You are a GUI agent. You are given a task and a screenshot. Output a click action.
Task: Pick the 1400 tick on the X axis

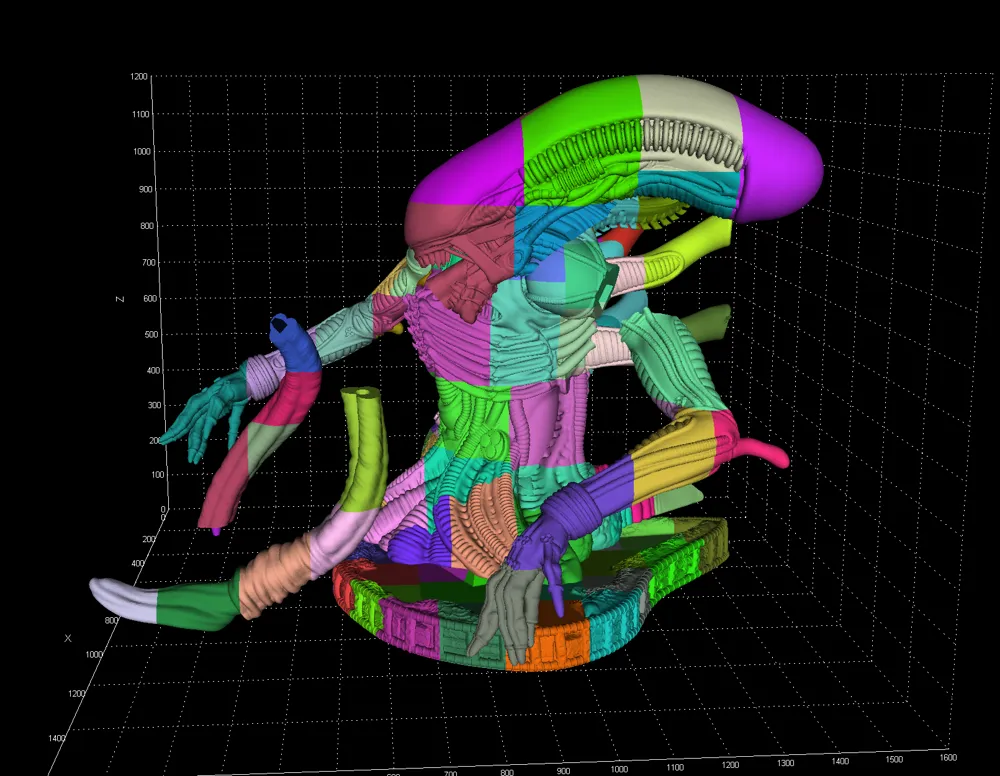pos(57,738)
